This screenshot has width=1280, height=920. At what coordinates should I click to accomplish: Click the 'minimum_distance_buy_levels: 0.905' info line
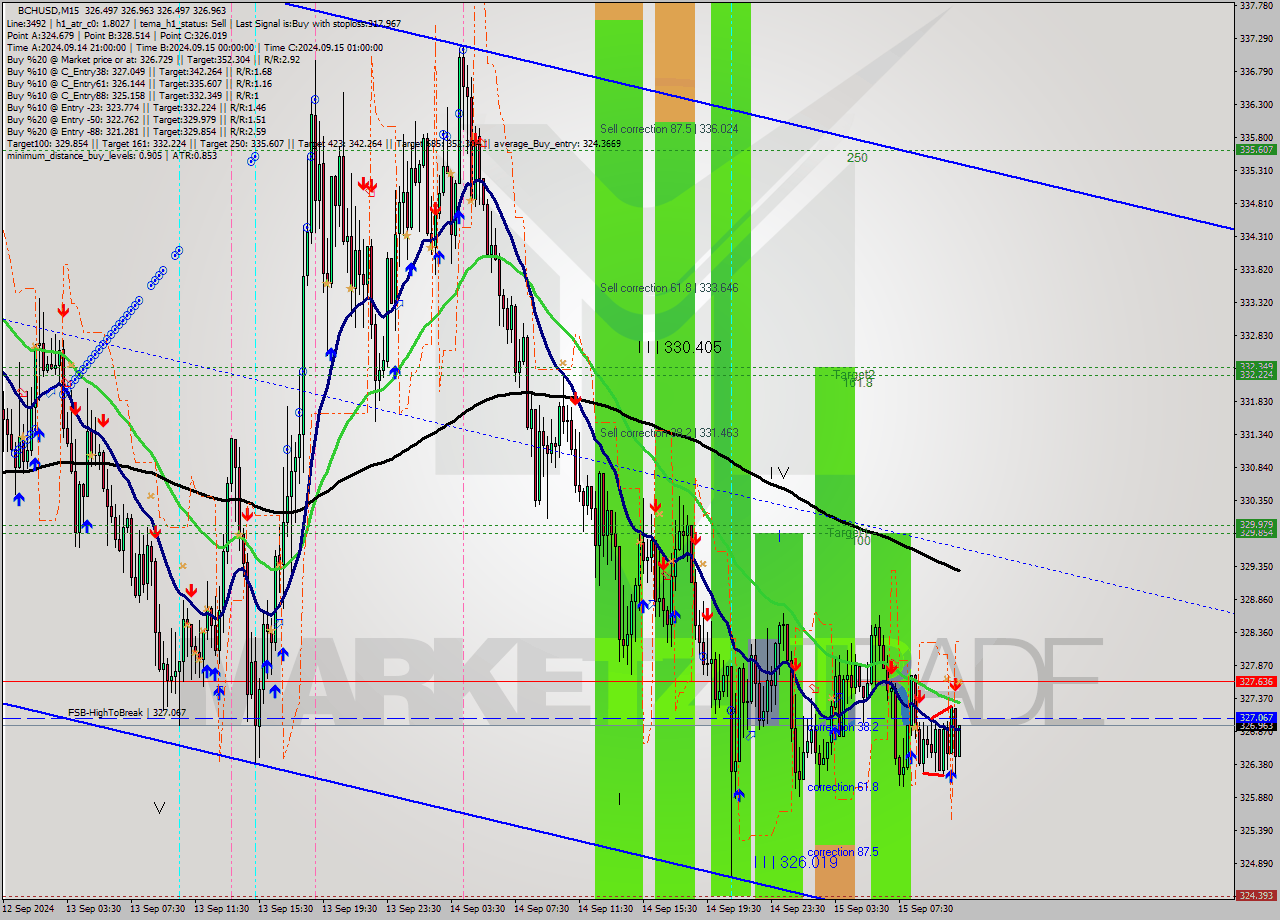[x=111, y=155]
